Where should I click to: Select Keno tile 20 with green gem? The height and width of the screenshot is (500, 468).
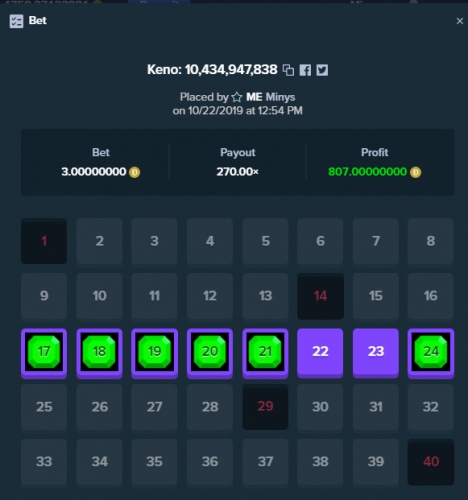pyautogui.click(x=210, y=353)
